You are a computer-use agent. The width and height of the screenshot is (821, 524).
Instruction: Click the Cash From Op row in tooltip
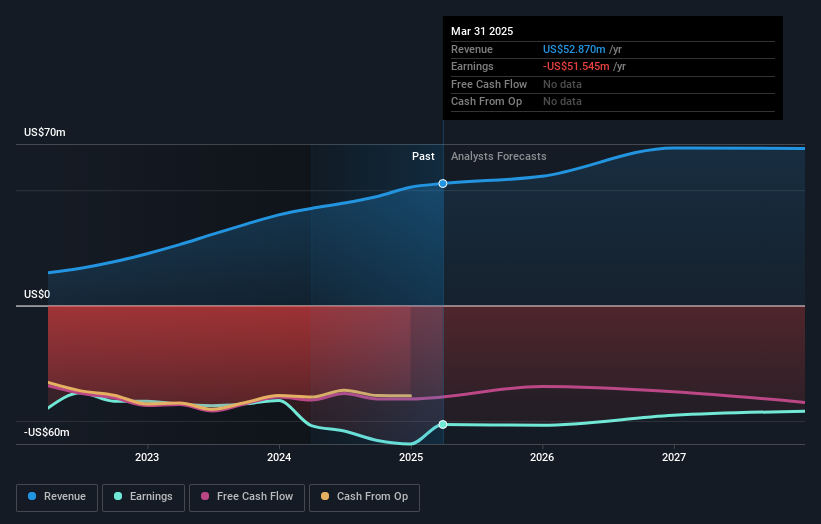pyautogui.click(x=613, y=102)
